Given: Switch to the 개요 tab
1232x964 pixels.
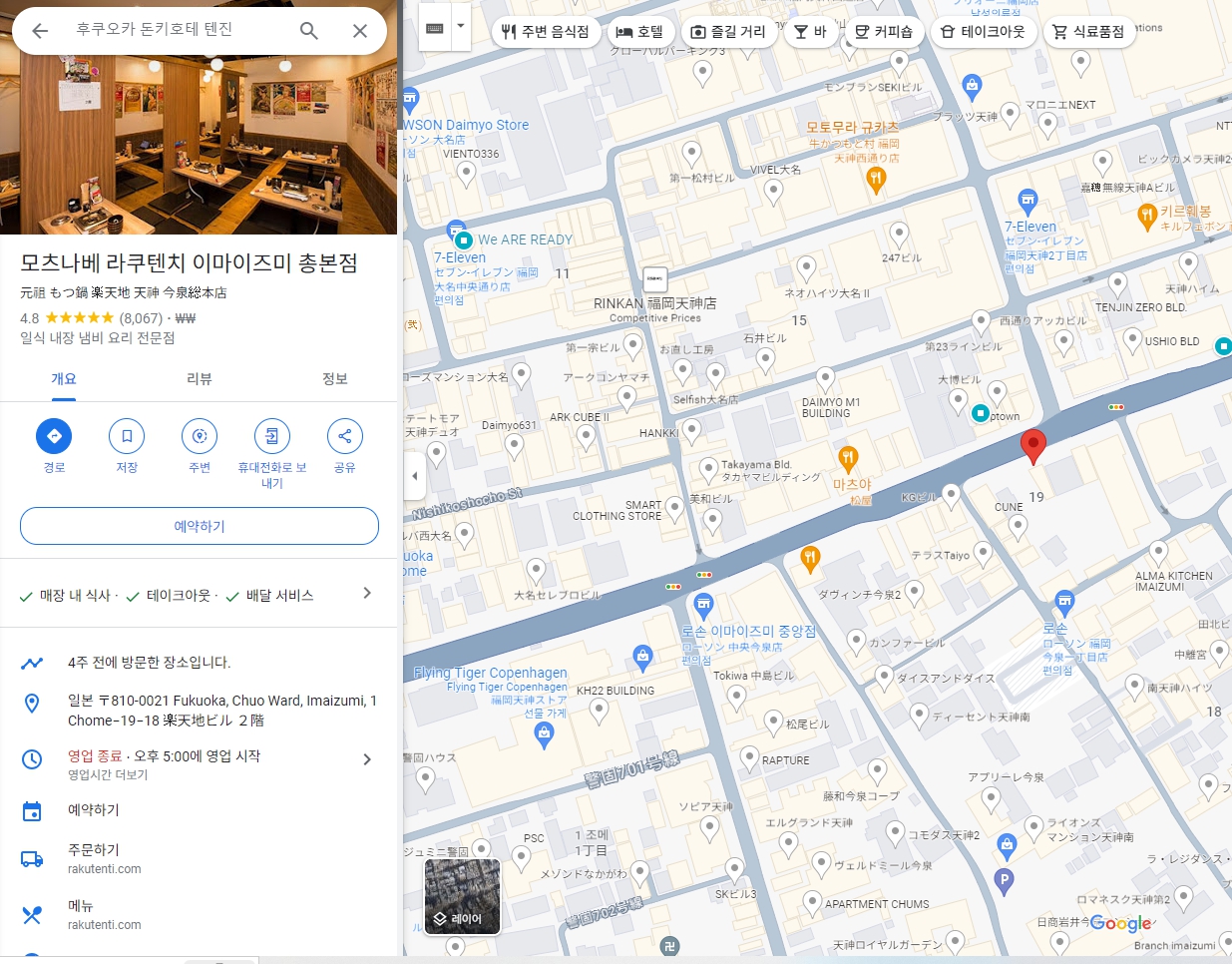Looking at the screenshot, I should coord(64,379).
